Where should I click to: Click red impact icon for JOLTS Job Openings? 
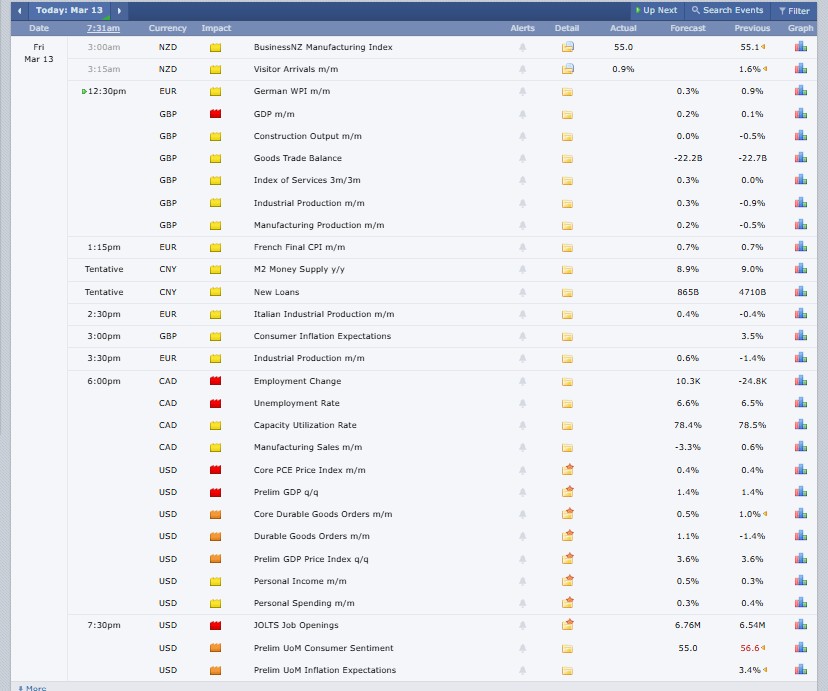(215, 626)
